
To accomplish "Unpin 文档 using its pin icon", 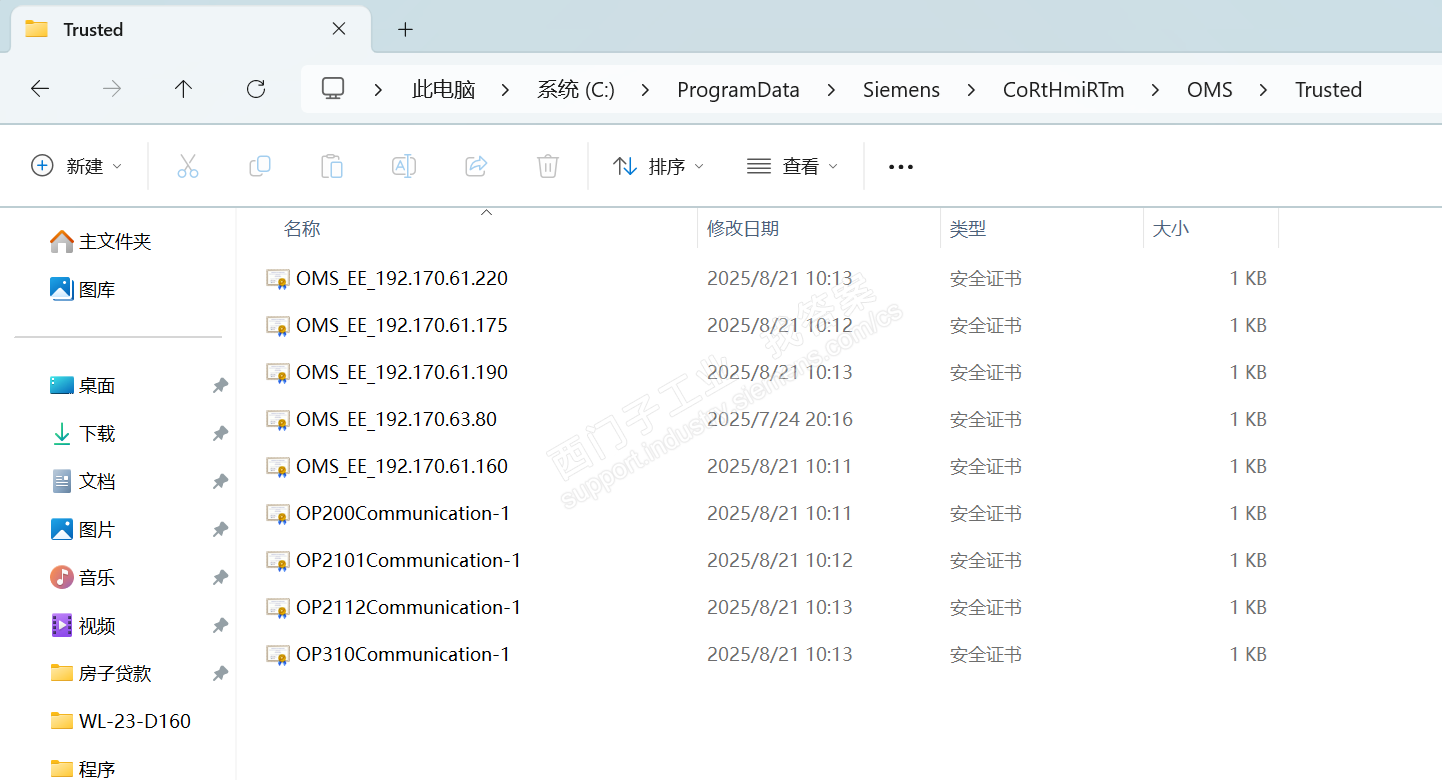I will point(220,482).
